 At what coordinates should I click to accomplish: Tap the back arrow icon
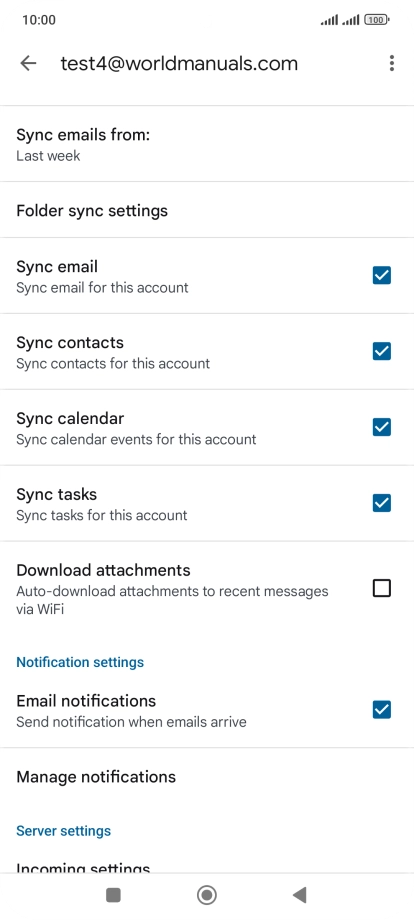click(28, 63)
